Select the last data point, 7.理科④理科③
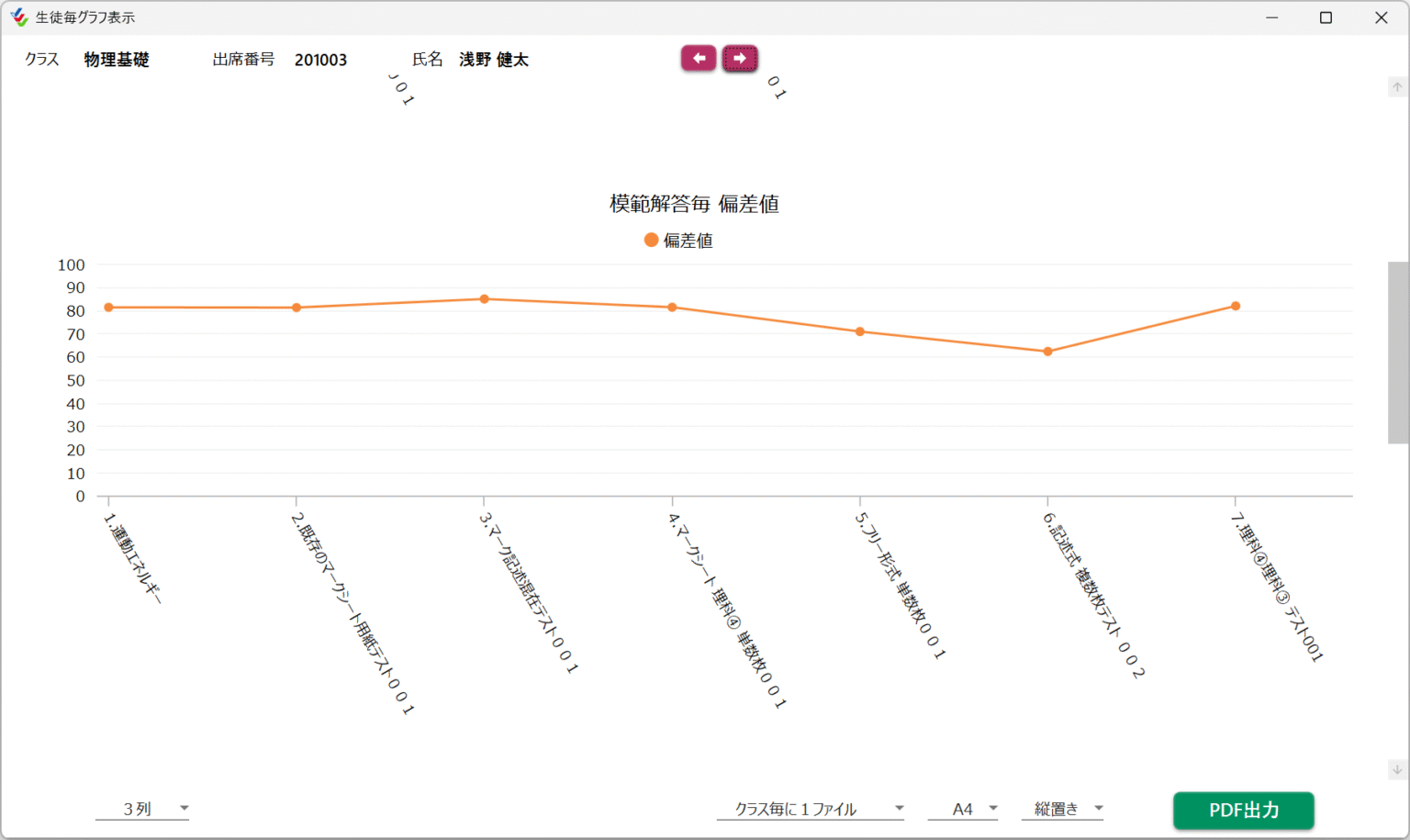The height and width of the screenshot is (840, 1410). [x=1236, y=307]
